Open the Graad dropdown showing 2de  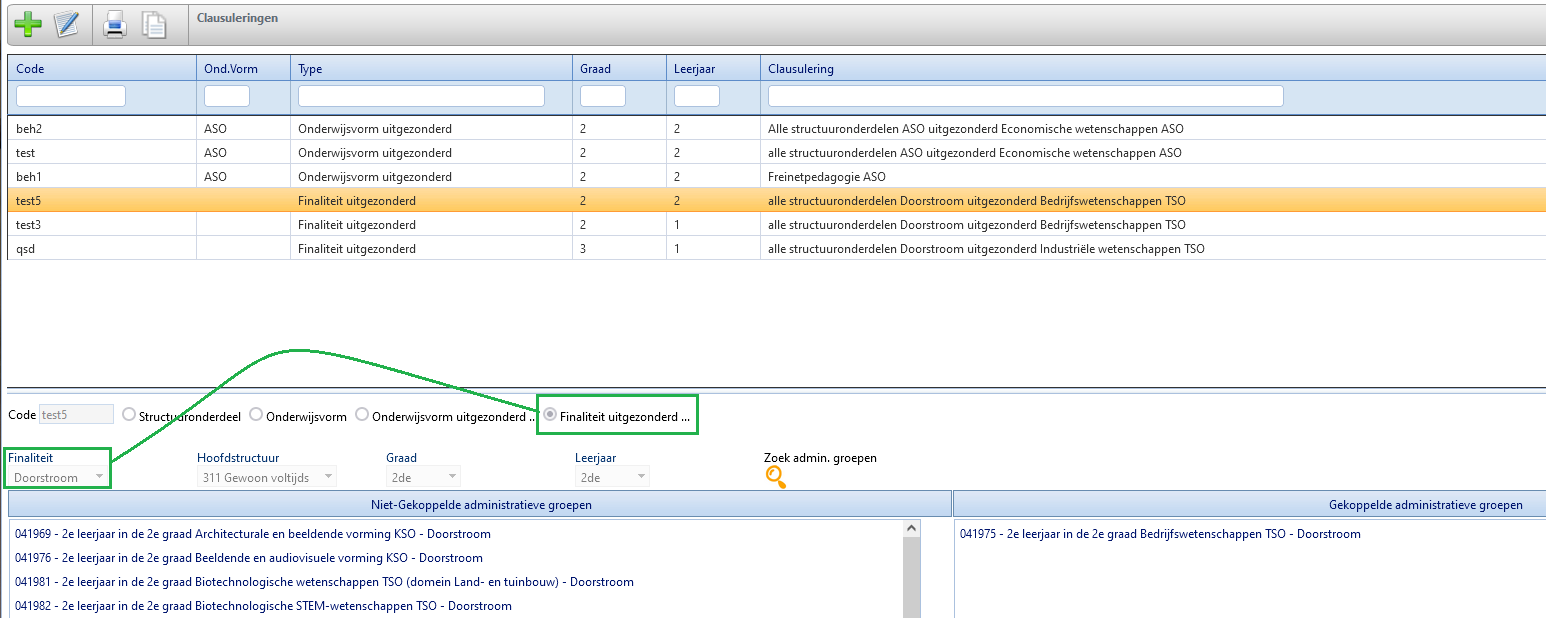point(423,477)
